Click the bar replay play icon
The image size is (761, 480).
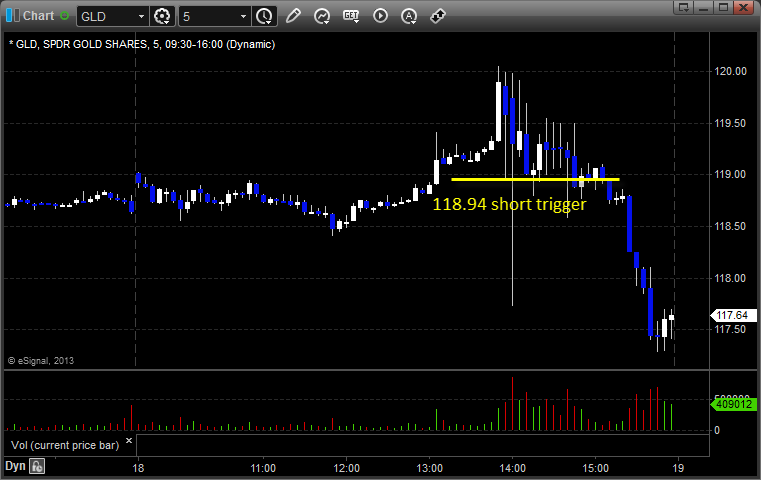(380, 16)
